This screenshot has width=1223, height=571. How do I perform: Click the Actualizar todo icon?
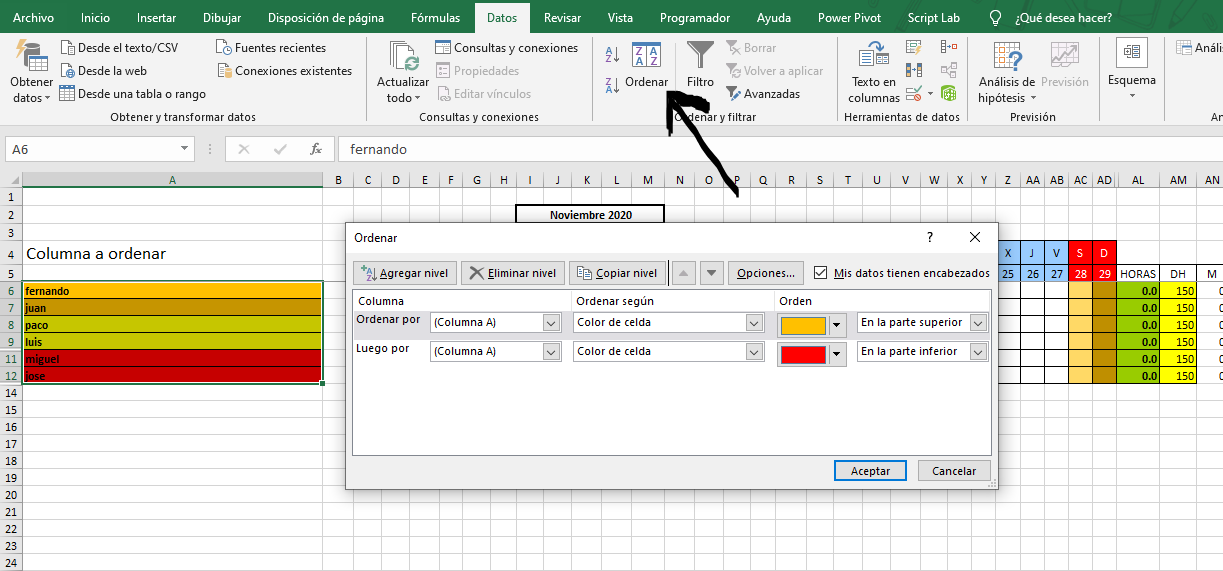(x=404, y=57)
